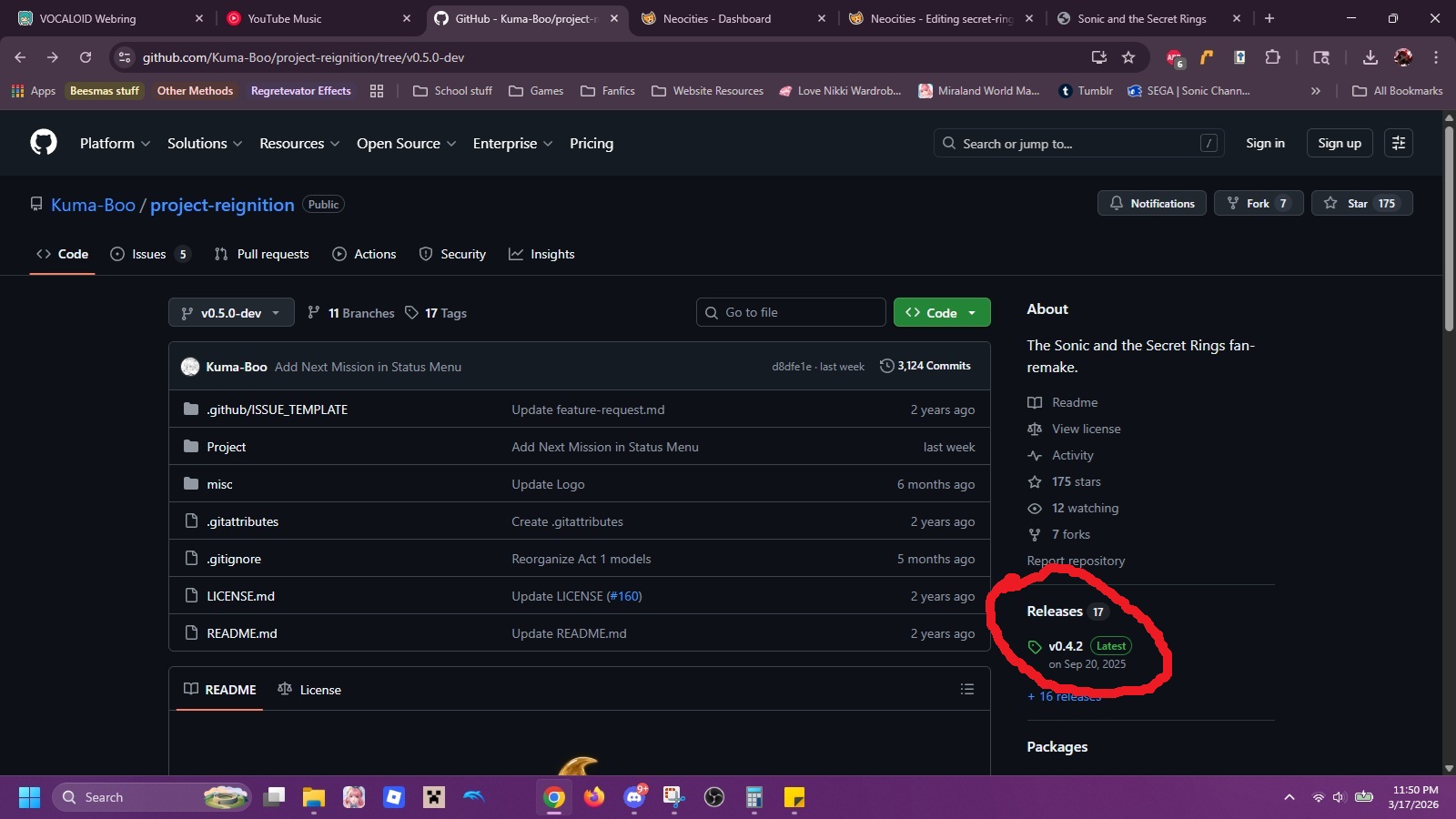1456x819 pixels.
Task: Open the commit history clock icon
Action: [886, 366]
